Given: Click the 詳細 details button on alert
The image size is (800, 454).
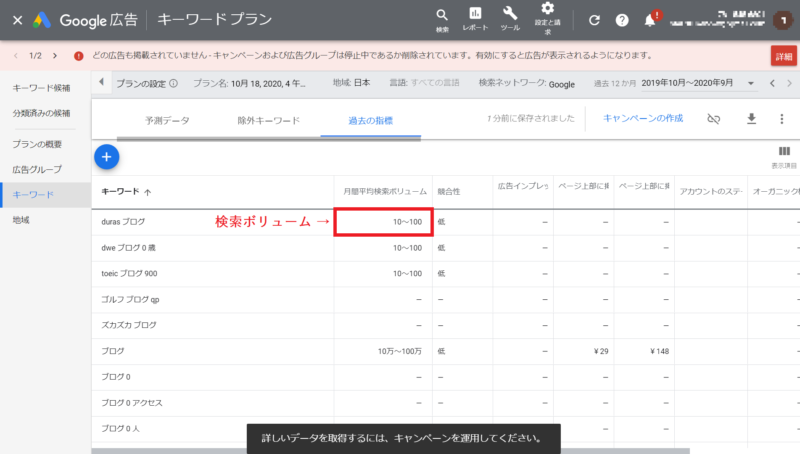Looking at the screenshot, I should [784, 56].
